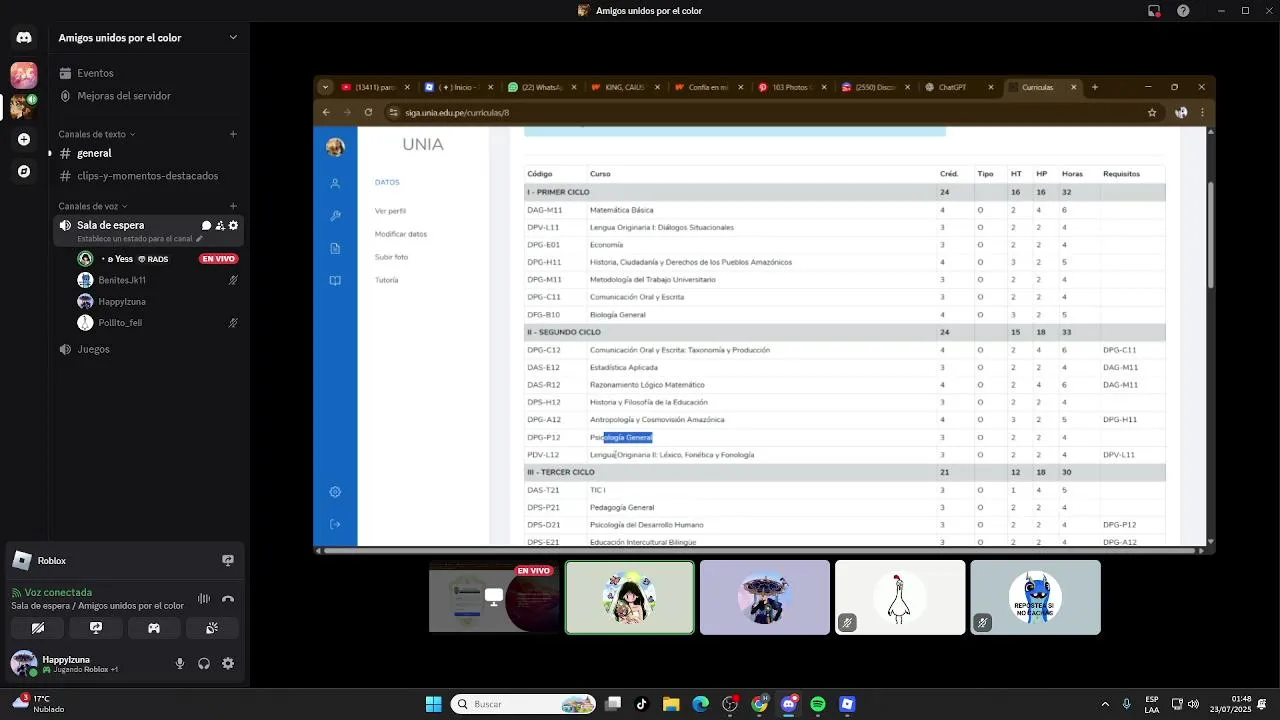Open clips-y-momentos-destacados channel
This screenshot has width=1280, height=720.
tap(147, 176)
